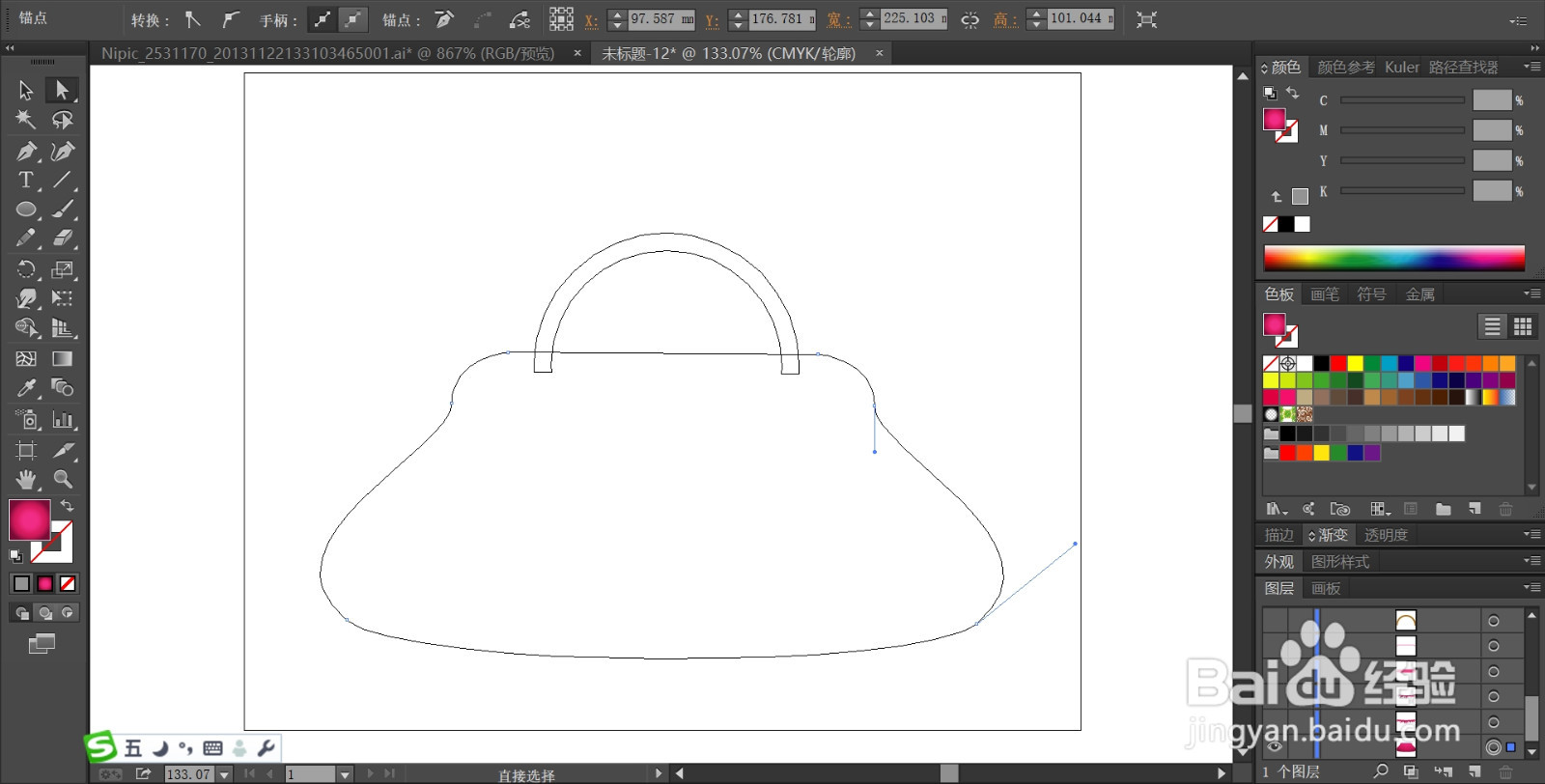Open Color panel options menu
Screen dimensions: 1545x784
coord(1531,67)
